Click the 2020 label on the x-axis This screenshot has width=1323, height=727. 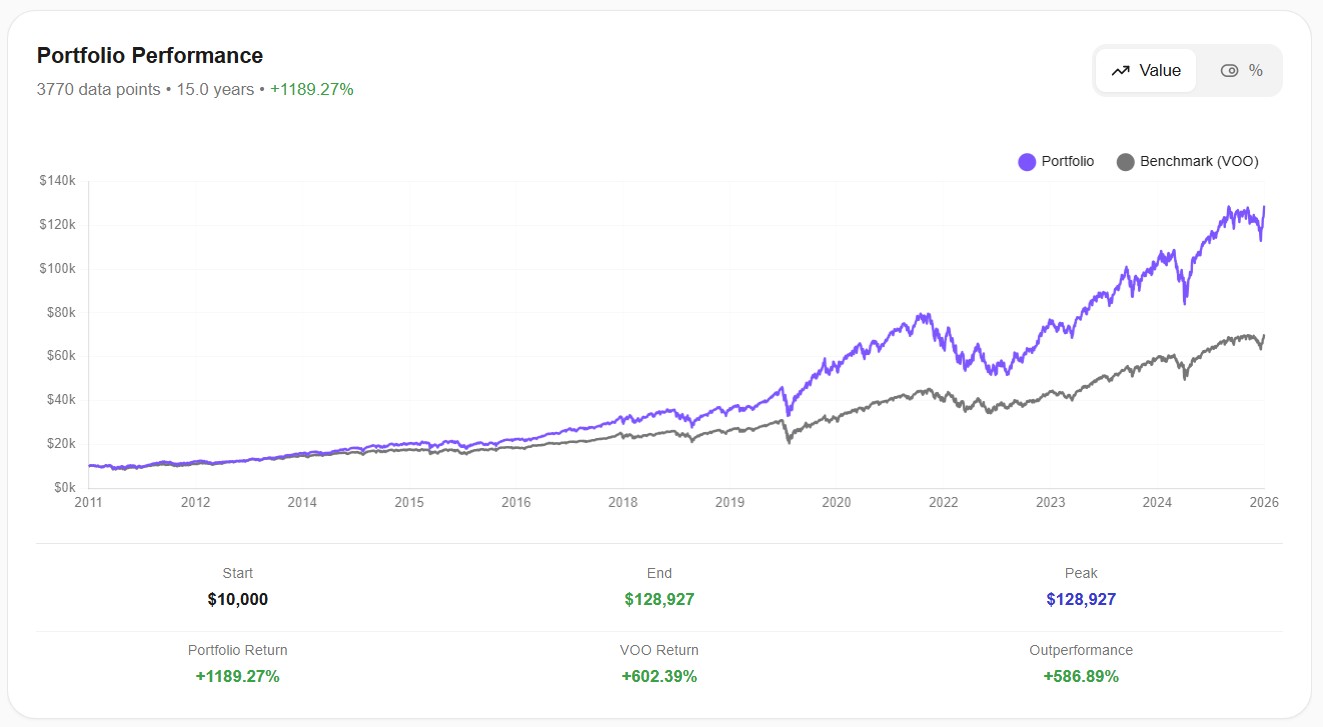[x=836, y=502]
